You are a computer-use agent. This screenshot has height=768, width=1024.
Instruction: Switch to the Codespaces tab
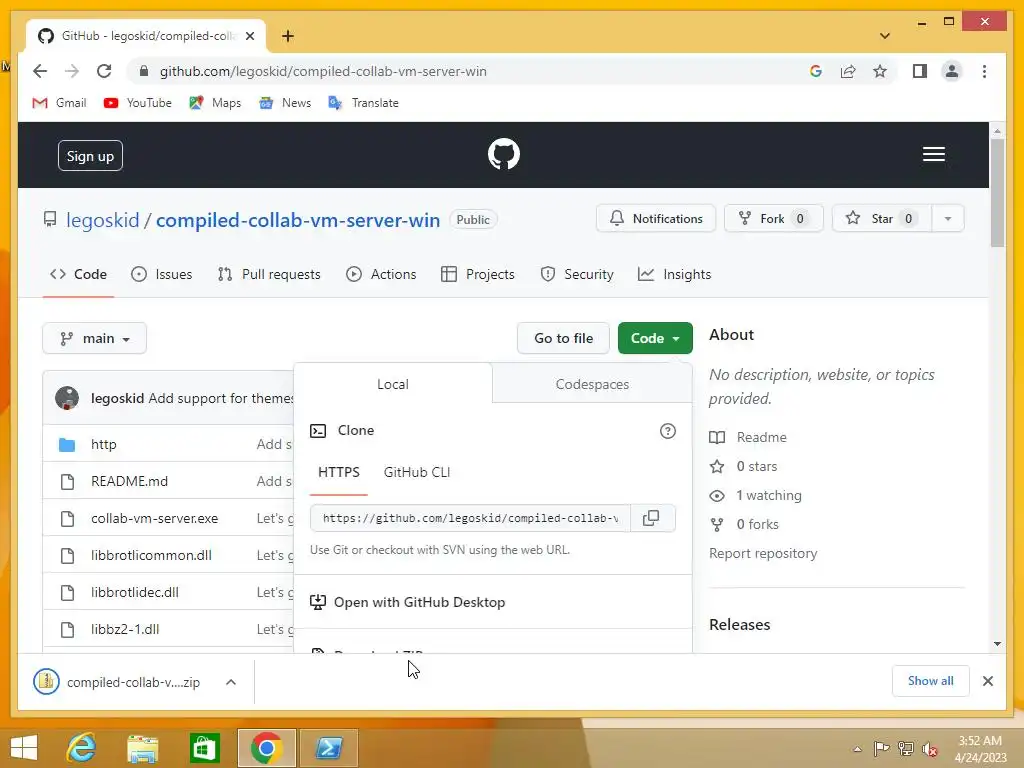(592, 384)
